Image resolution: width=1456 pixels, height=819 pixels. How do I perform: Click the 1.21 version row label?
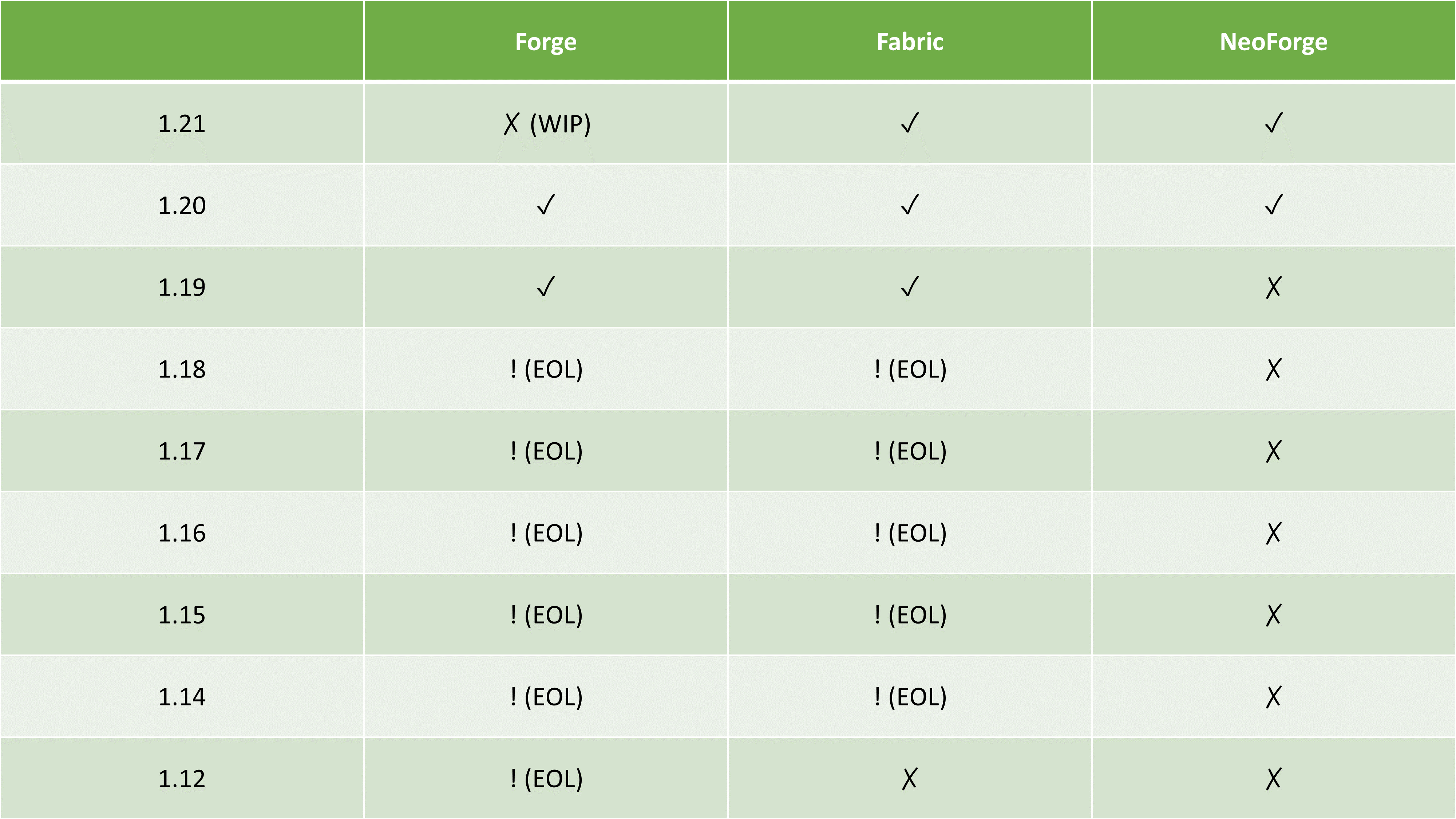coord(182,124)
